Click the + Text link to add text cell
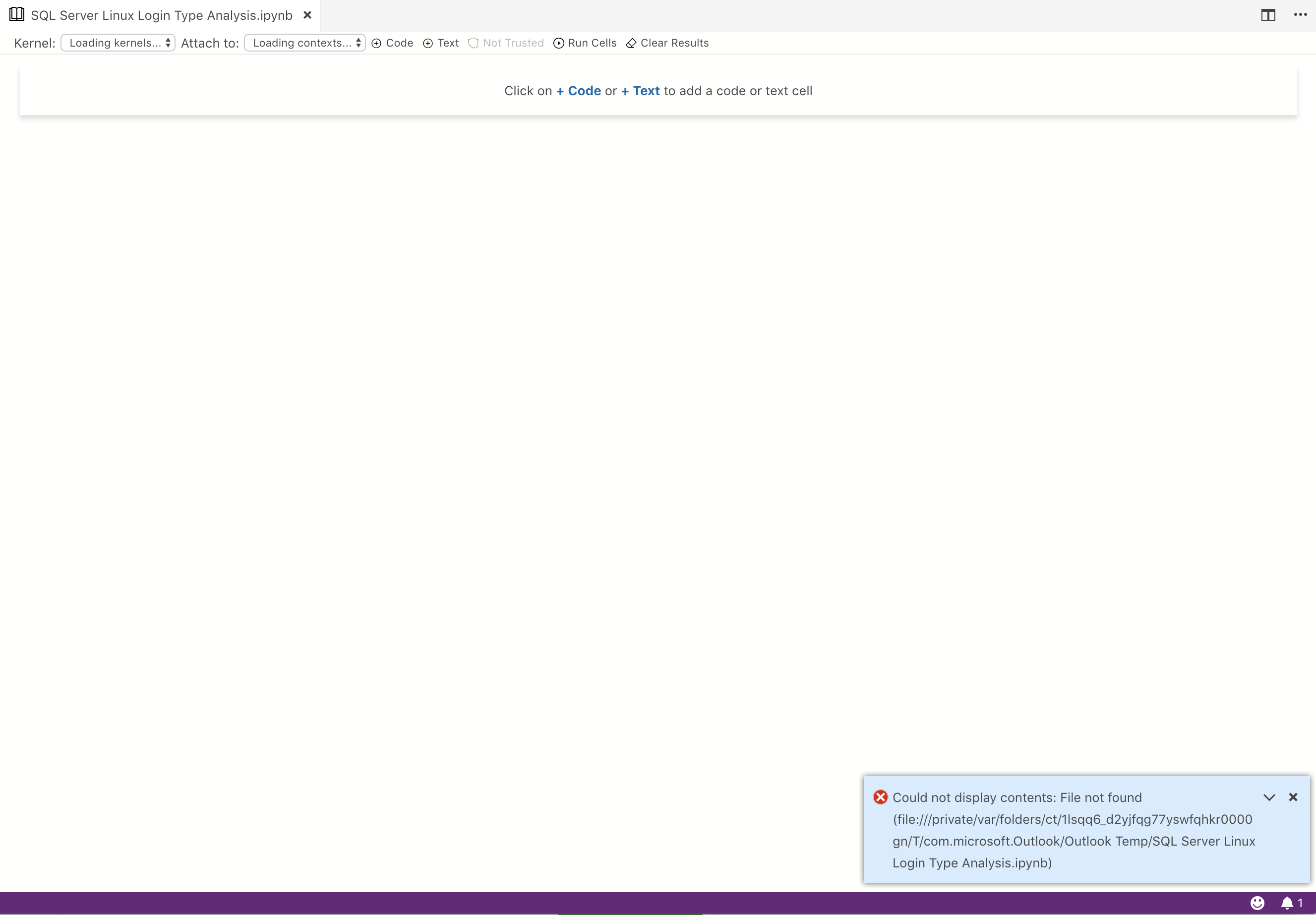1316x915 pixels. coord(640,91)
